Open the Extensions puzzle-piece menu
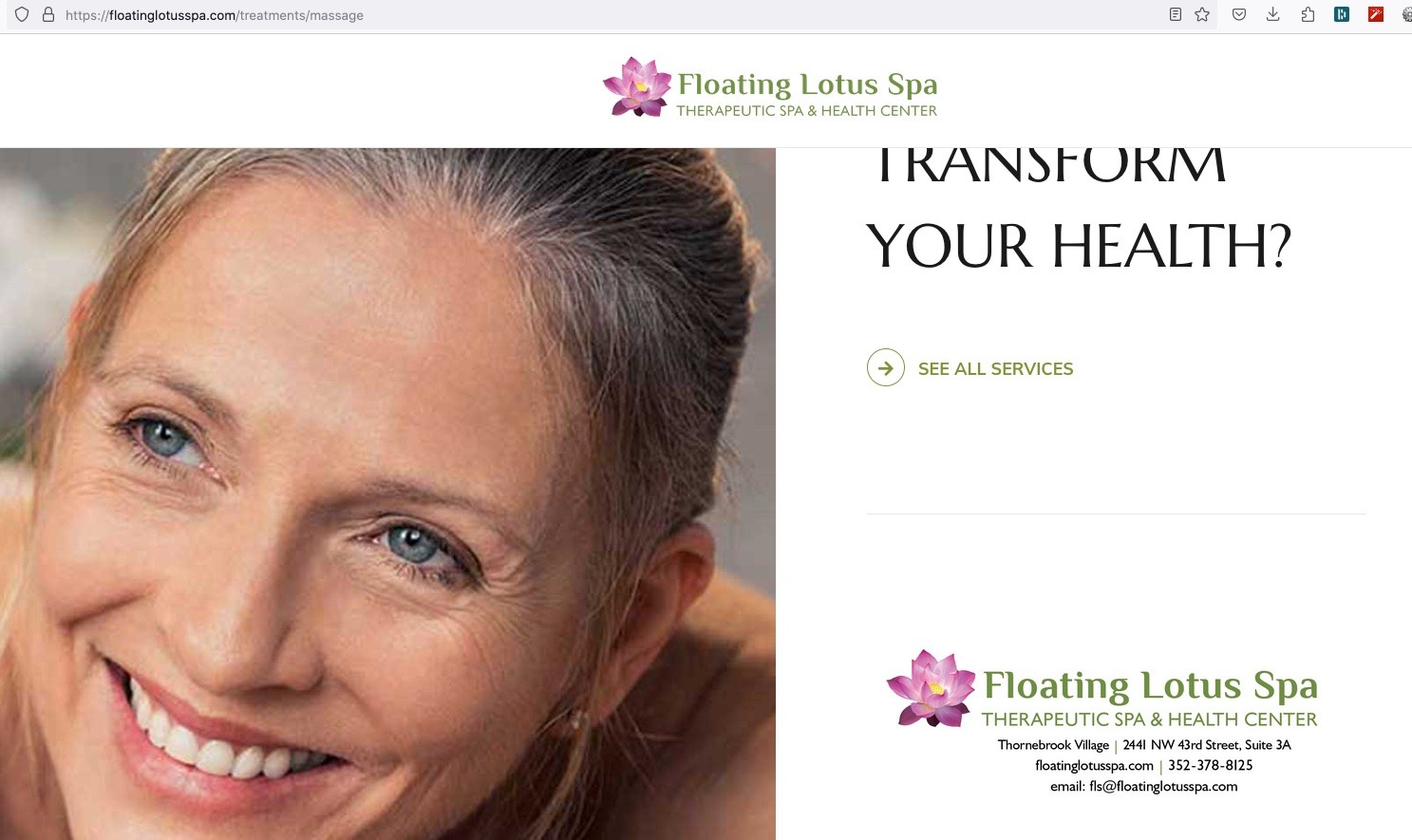This screenshot has width=1412, height=840. point(1308,14)
